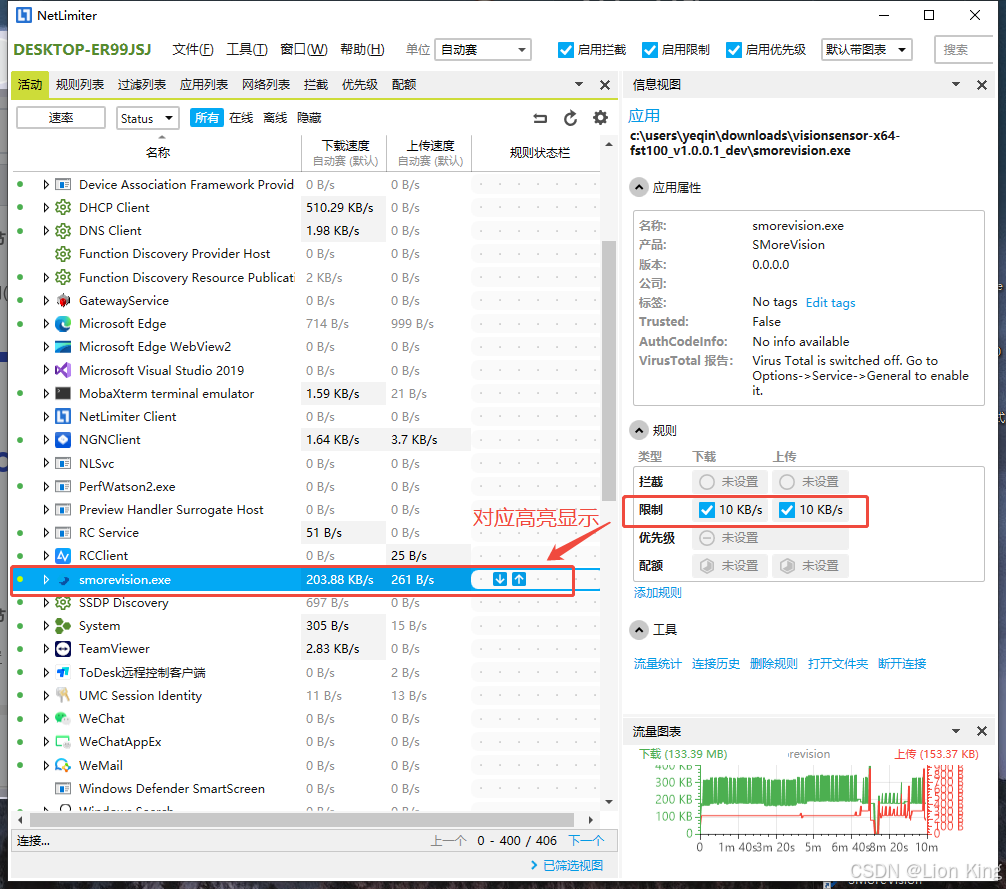The image size is (1006, 889).
Task: Click the 流量统计 link
Action: point(657,664)
